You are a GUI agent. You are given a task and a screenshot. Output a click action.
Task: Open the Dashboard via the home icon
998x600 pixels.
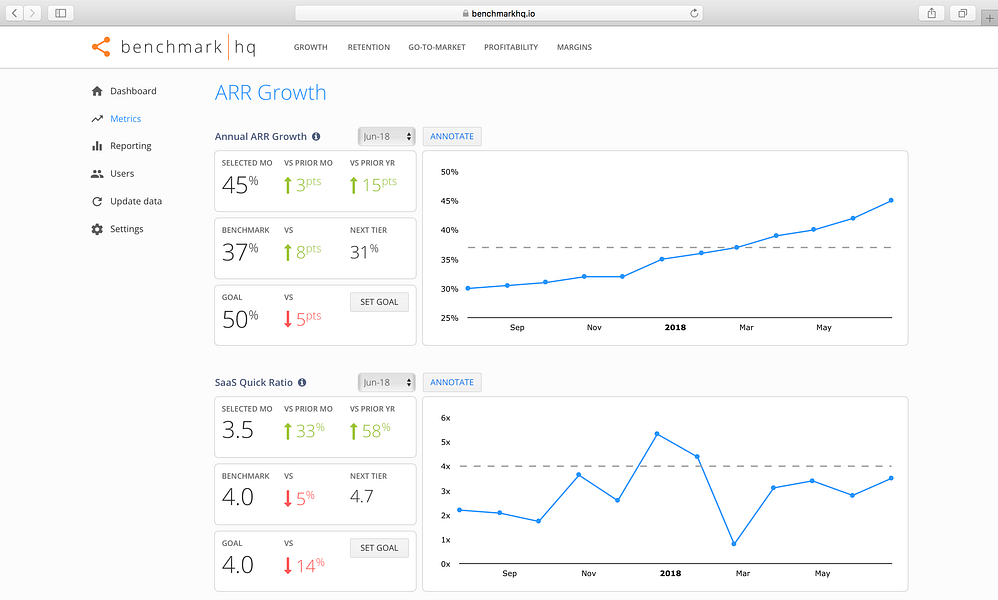96,91
